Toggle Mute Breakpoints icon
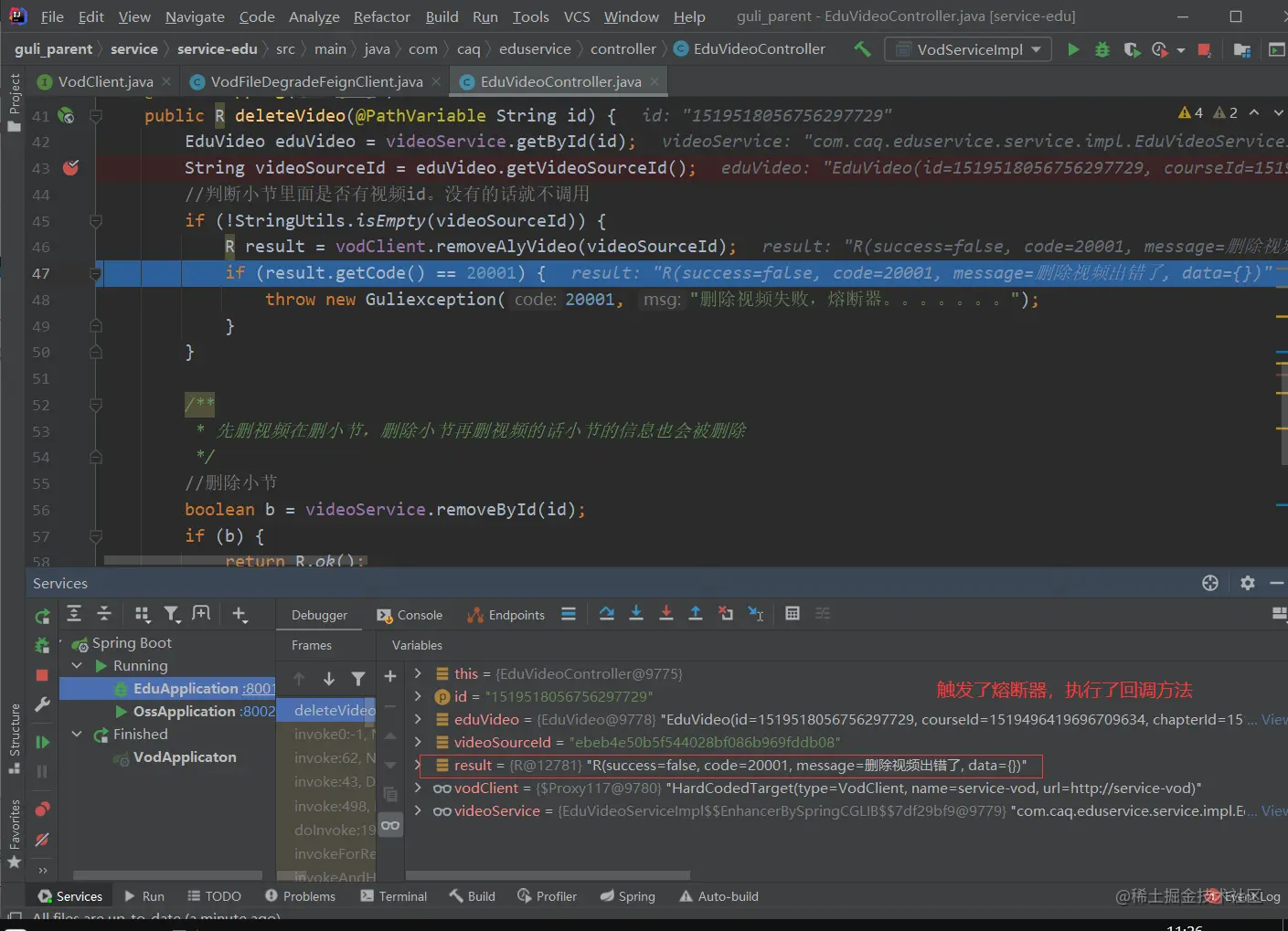 tap(42, 839)
